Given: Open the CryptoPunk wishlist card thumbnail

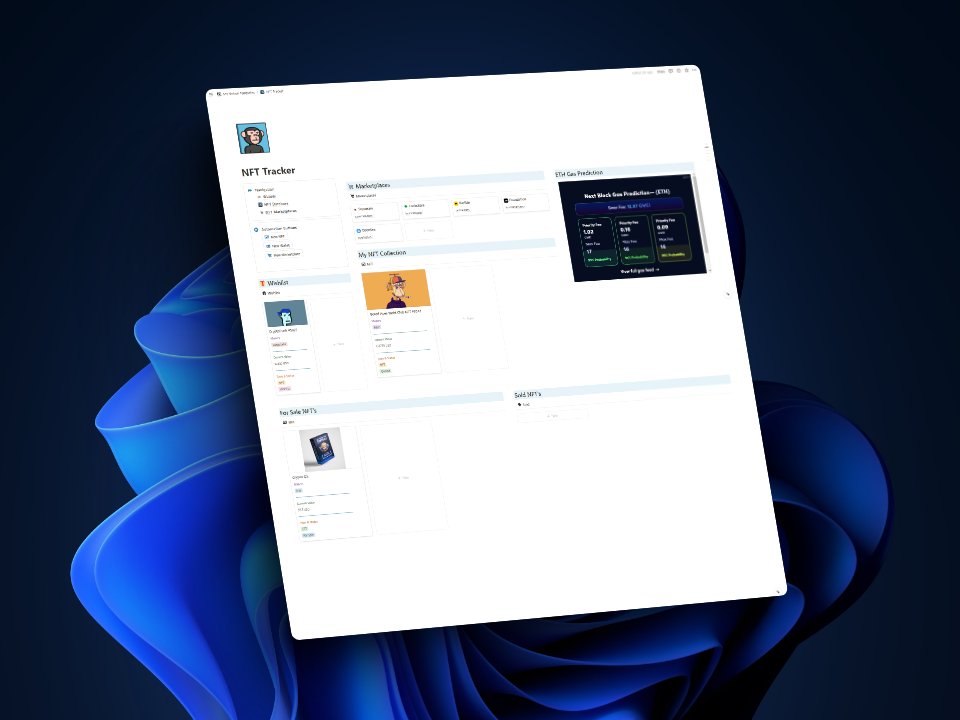Looking at the screenshot, I should 286,313.
